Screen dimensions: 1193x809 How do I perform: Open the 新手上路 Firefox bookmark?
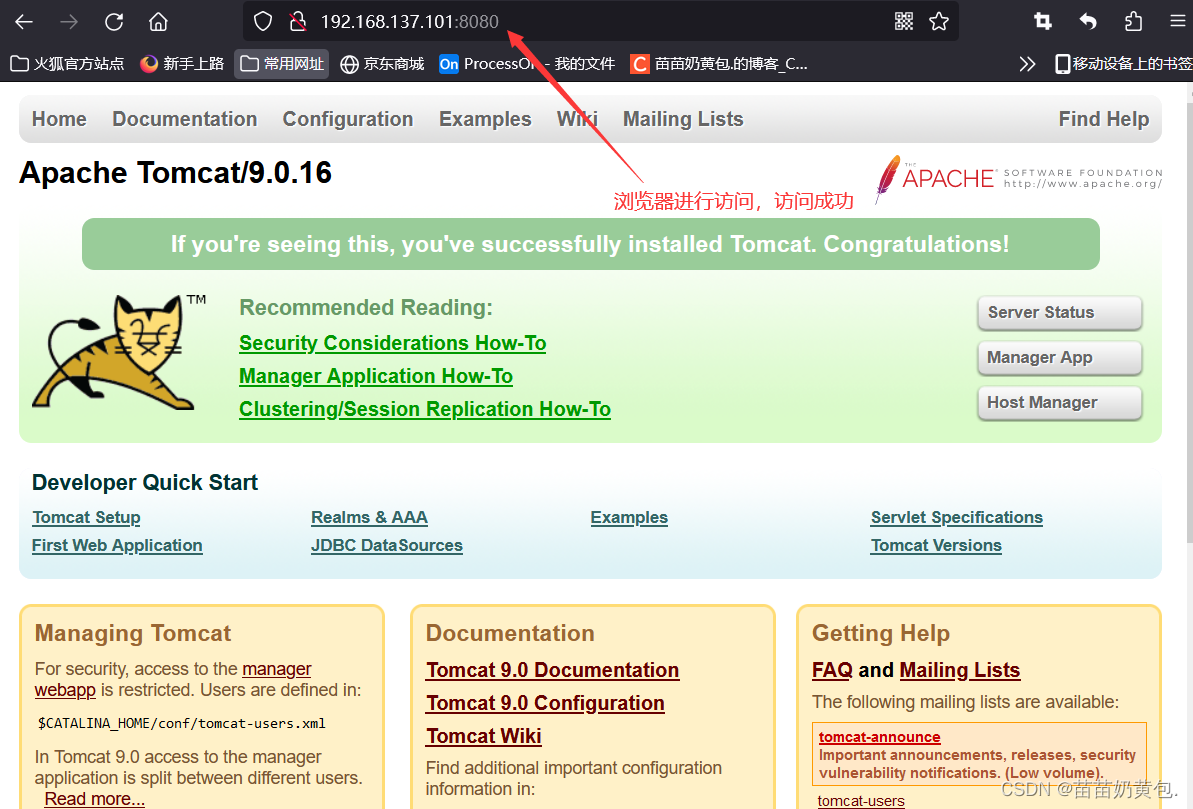click(183, 64)
